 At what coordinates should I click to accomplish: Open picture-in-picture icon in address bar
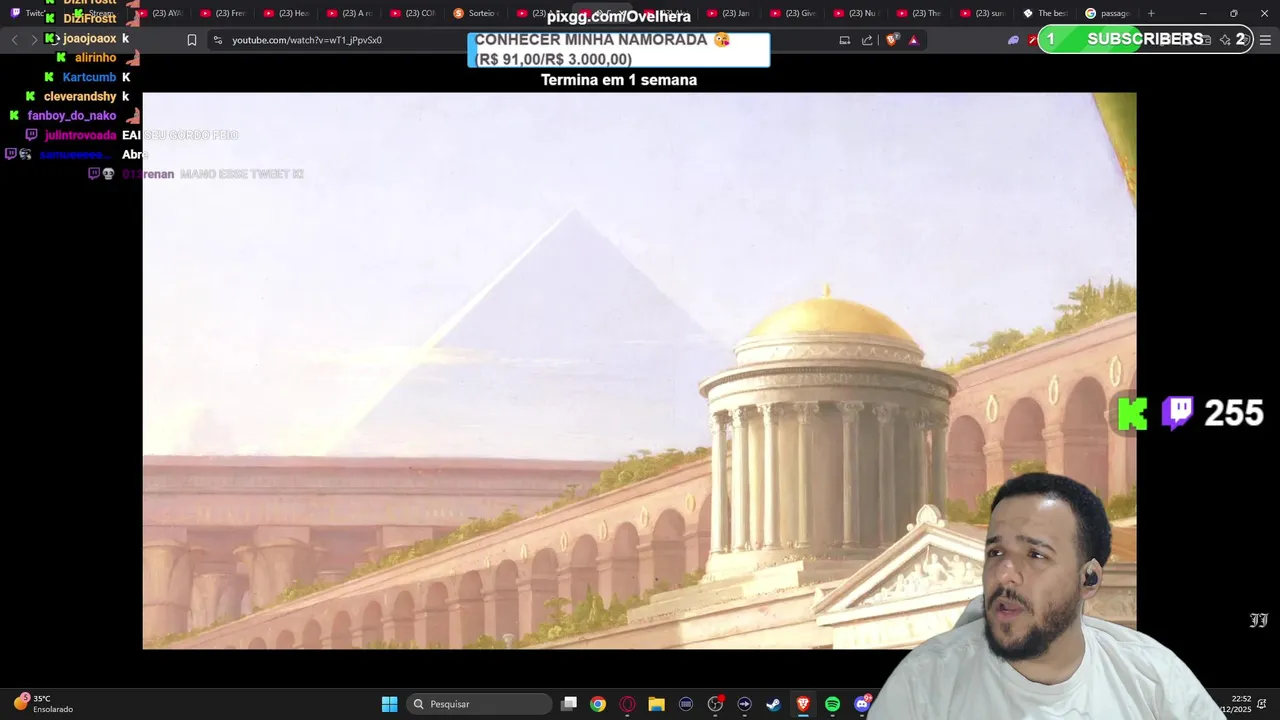coord(844,40)
